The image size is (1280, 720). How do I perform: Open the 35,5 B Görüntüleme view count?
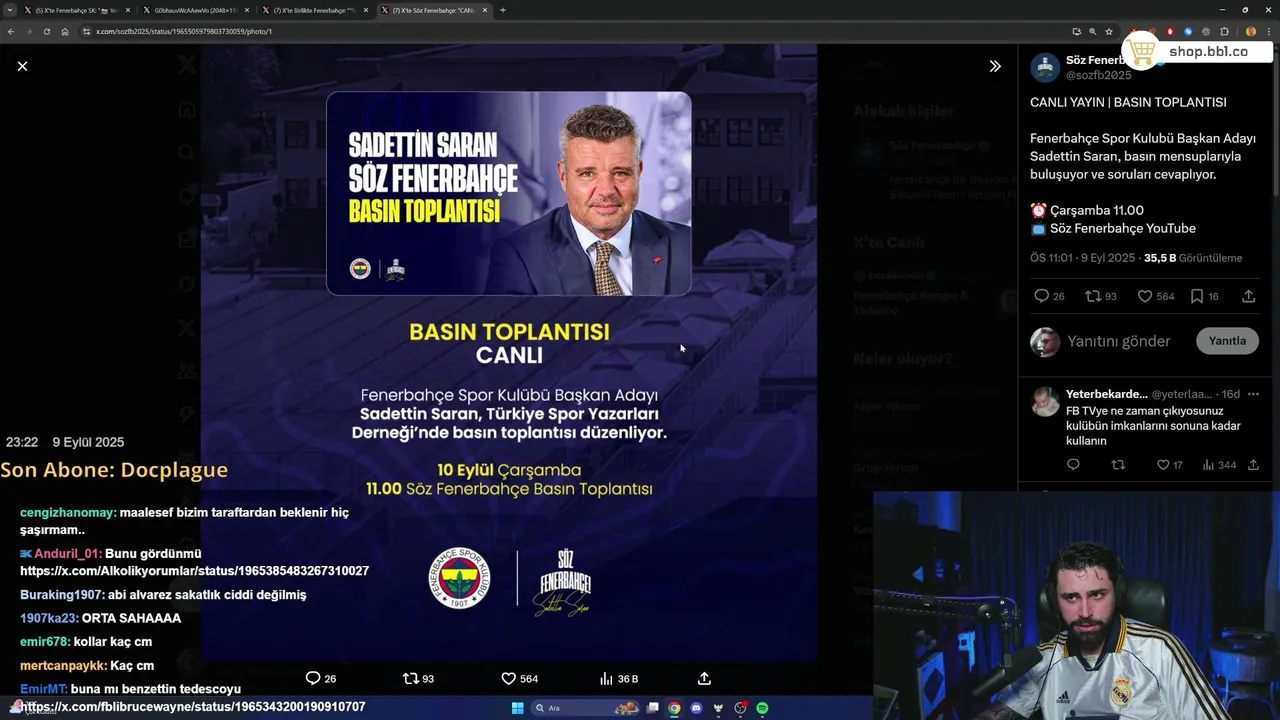[x=1192, y=258]
